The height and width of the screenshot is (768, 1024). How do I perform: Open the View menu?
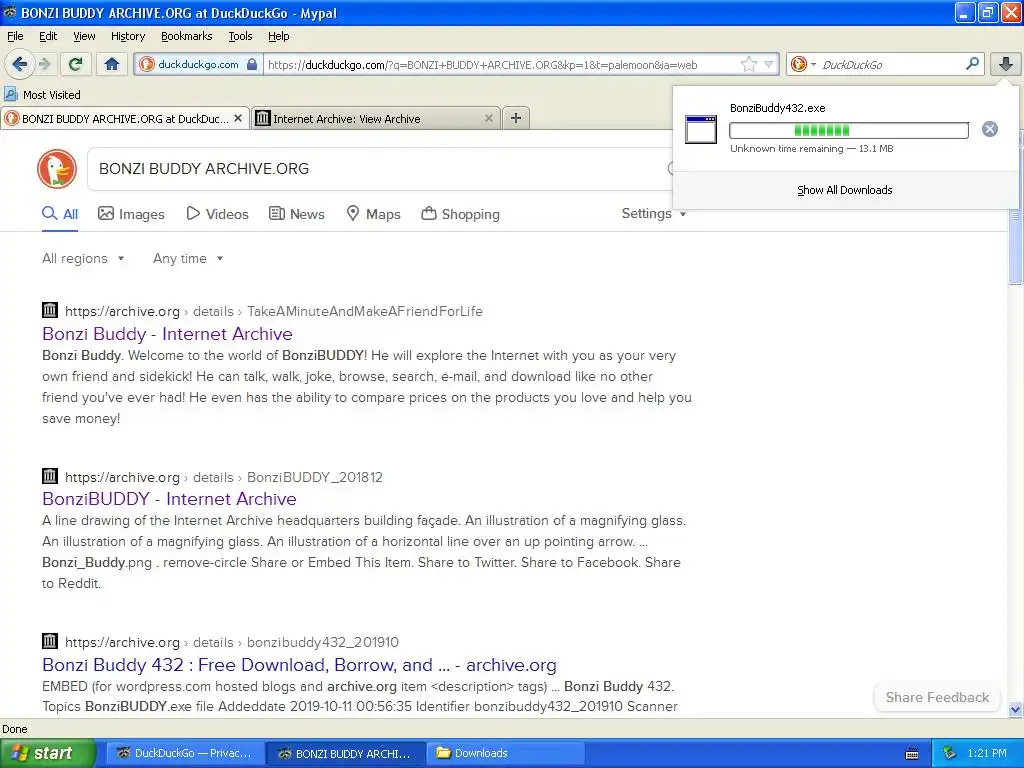tap(84, 36)
